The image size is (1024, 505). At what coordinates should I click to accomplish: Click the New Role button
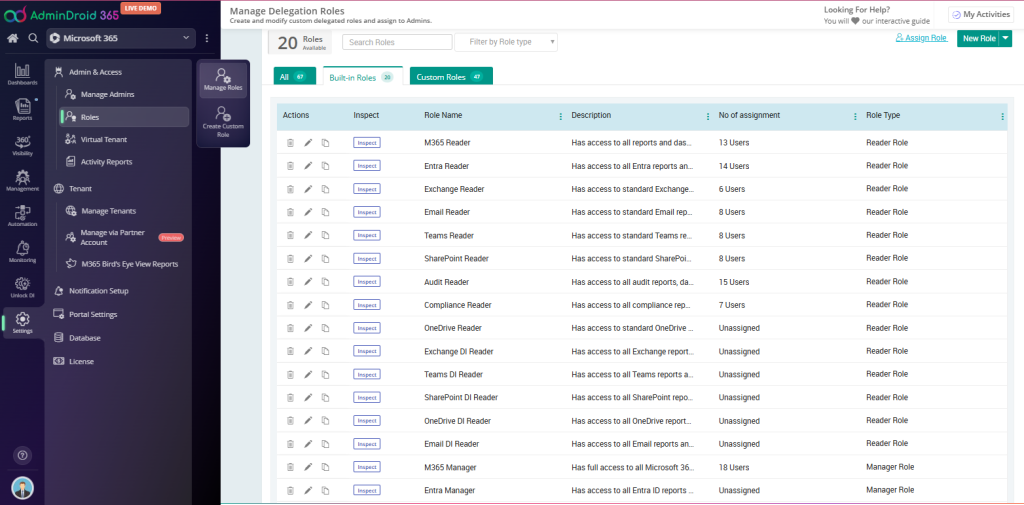(978, 39)
